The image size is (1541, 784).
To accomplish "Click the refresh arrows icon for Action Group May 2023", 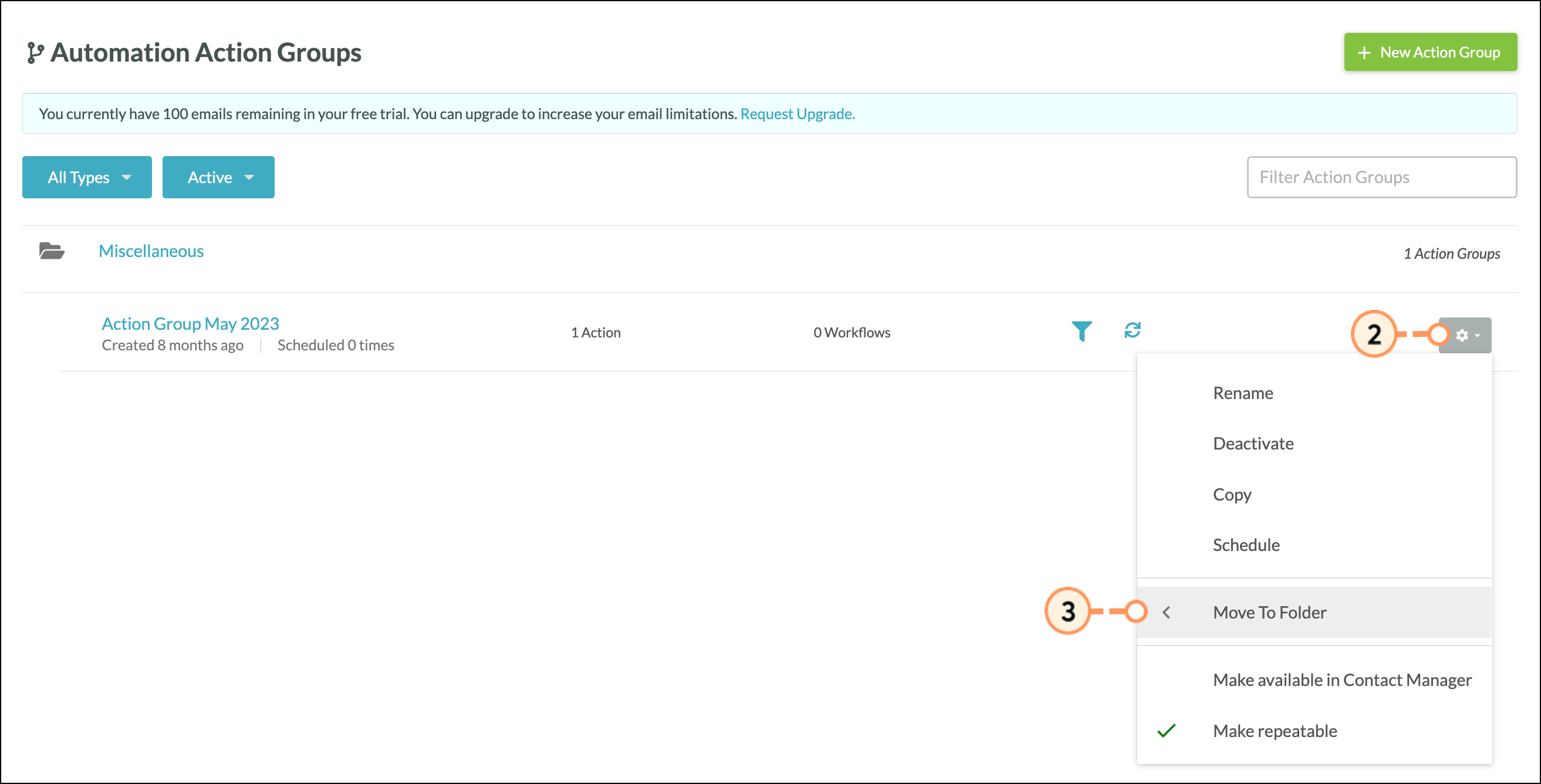I will pos(1133,330).
